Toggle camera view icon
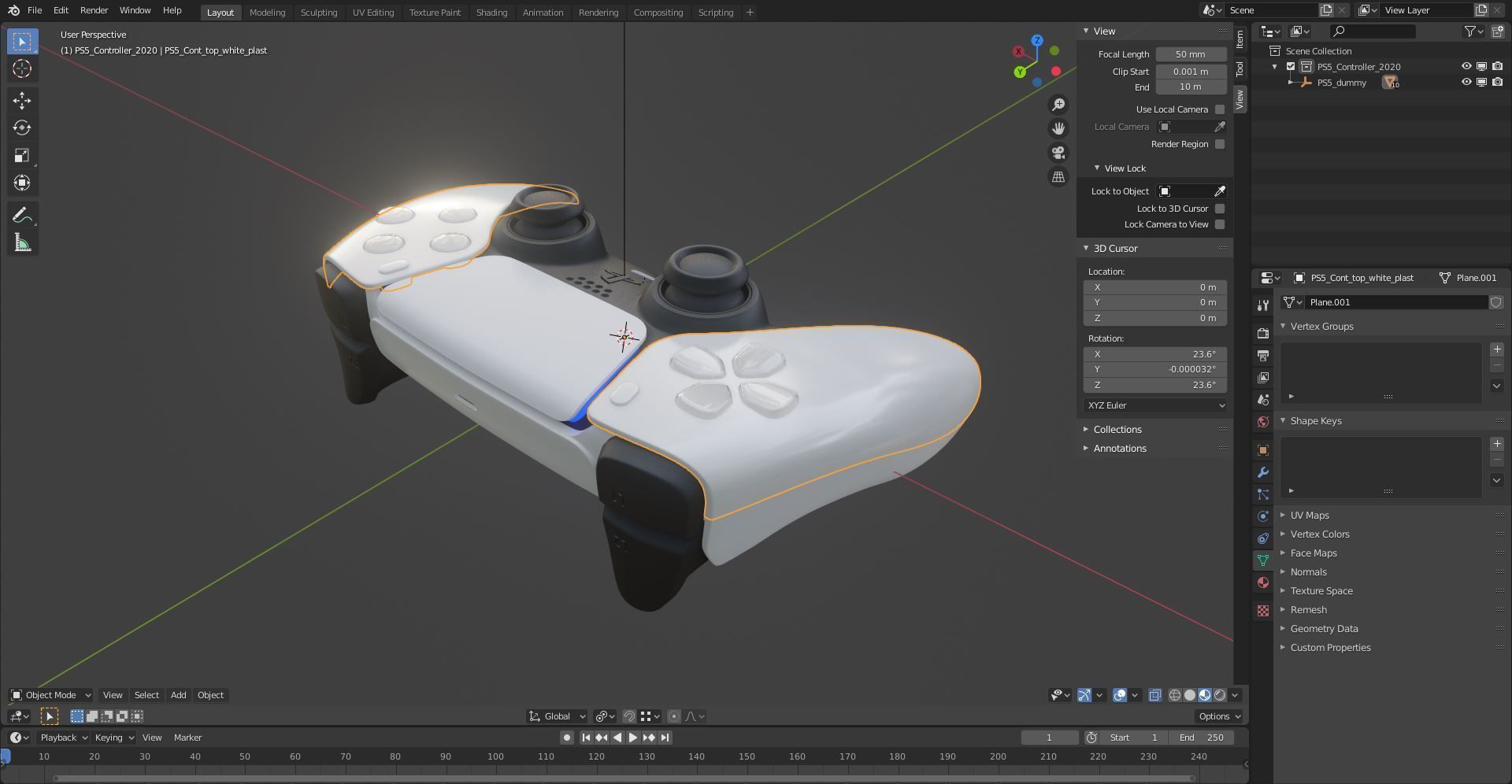1512x784 pixels. pyautogui.click(x=1058, y=153)
